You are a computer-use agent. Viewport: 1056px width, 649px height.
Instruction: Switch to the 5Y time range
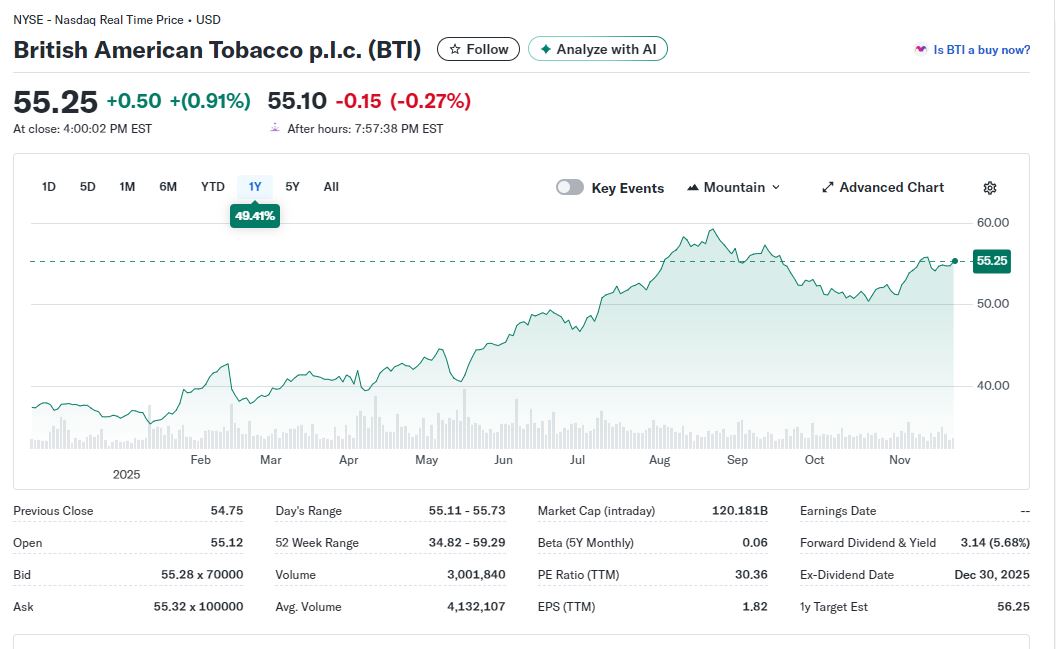292,187
